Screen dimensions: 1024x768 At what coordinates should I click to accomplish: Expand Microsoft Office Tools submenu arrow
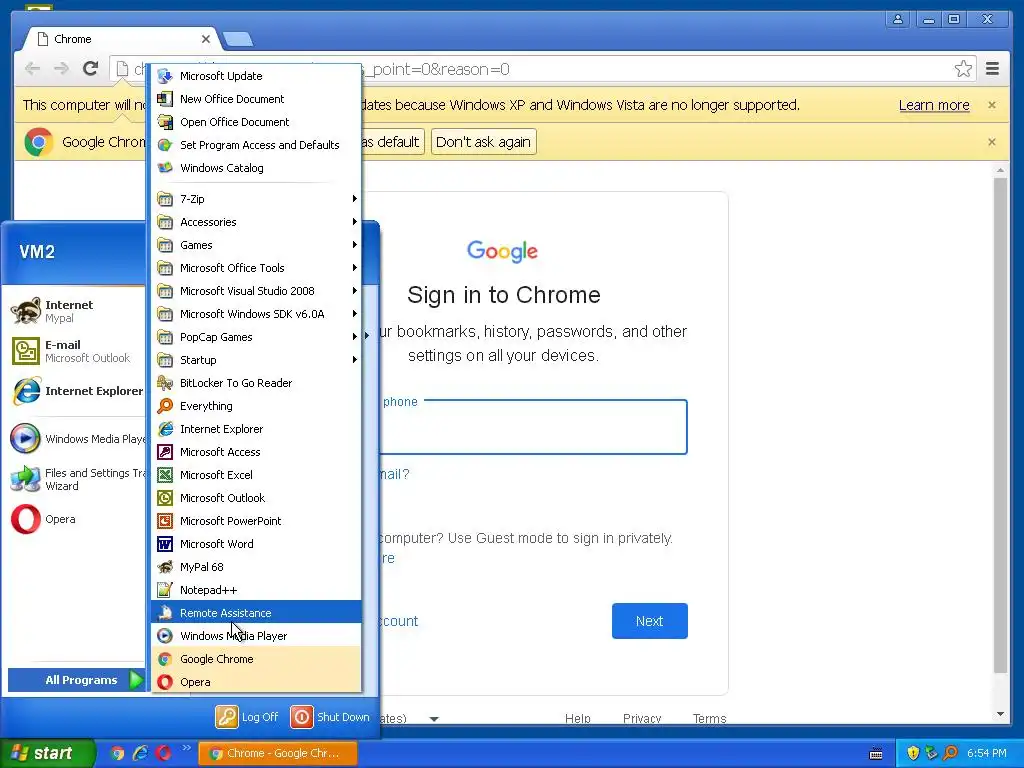(355, 268)
